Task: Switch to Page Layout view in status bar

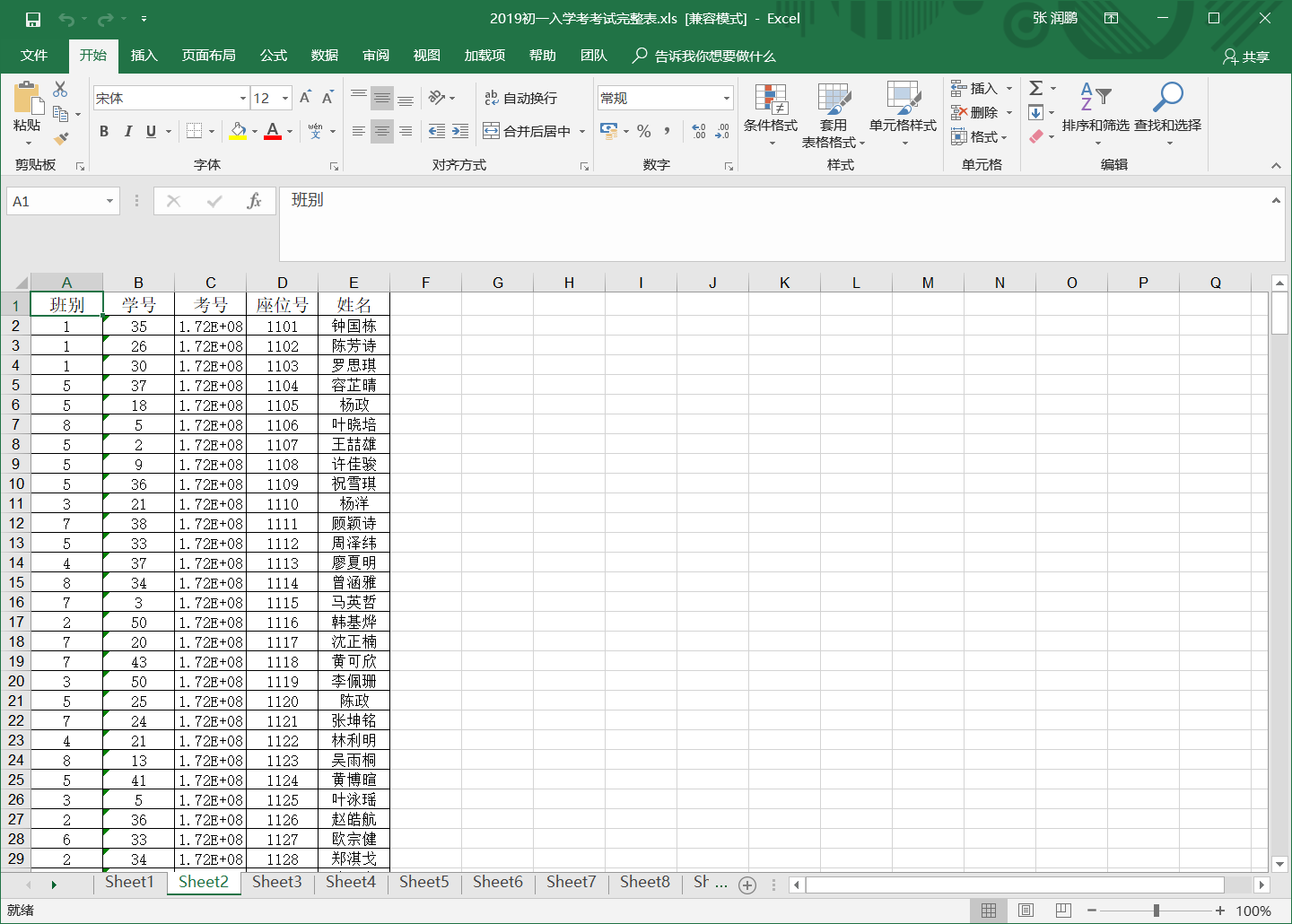Action: click(1026, 911)
